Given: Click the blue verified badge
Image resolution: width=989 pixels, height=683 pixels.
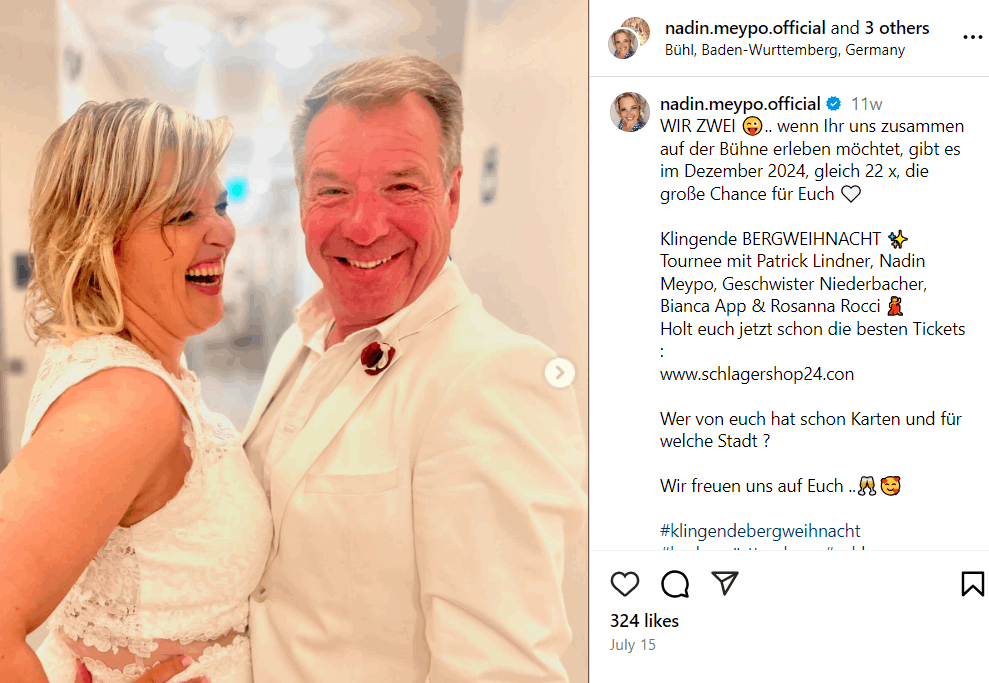Looking at the screenshot, I should click(x=834, y=104).
